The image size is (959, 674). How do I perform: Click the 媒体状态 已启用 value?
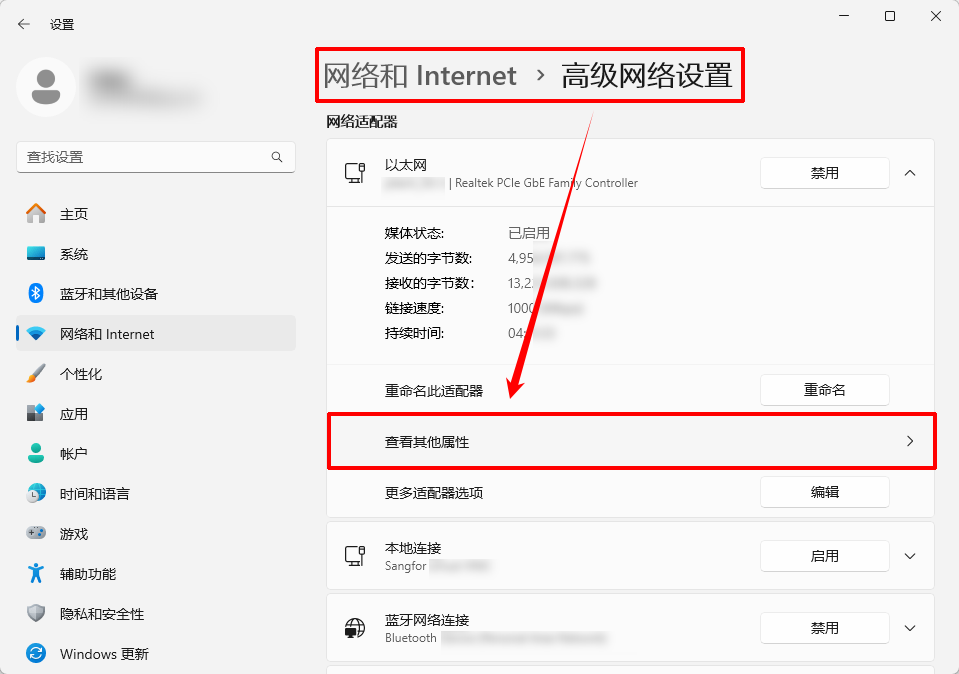tap(529, 233)
